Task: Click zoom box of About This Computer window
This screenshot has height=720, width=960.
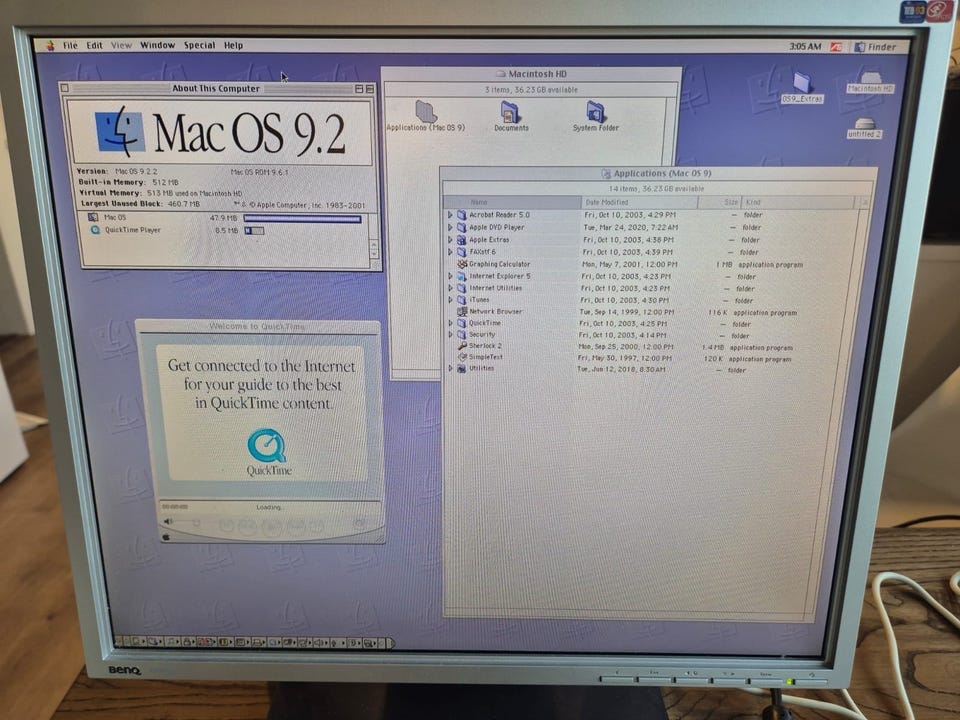Action: [359, 89]
